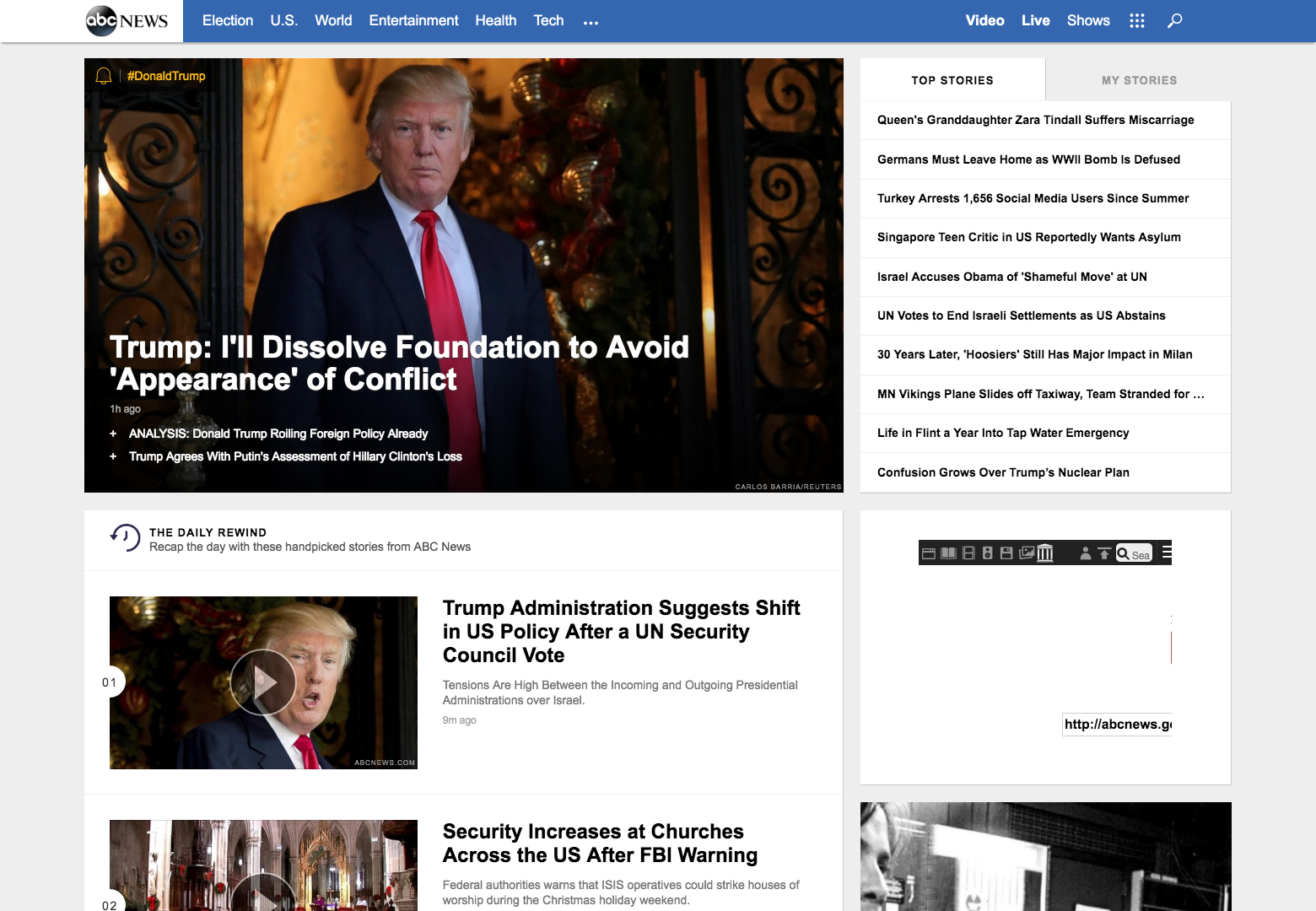
Task: Click the notification bell beside #DonaldTrump
Action: click(104, 76)
